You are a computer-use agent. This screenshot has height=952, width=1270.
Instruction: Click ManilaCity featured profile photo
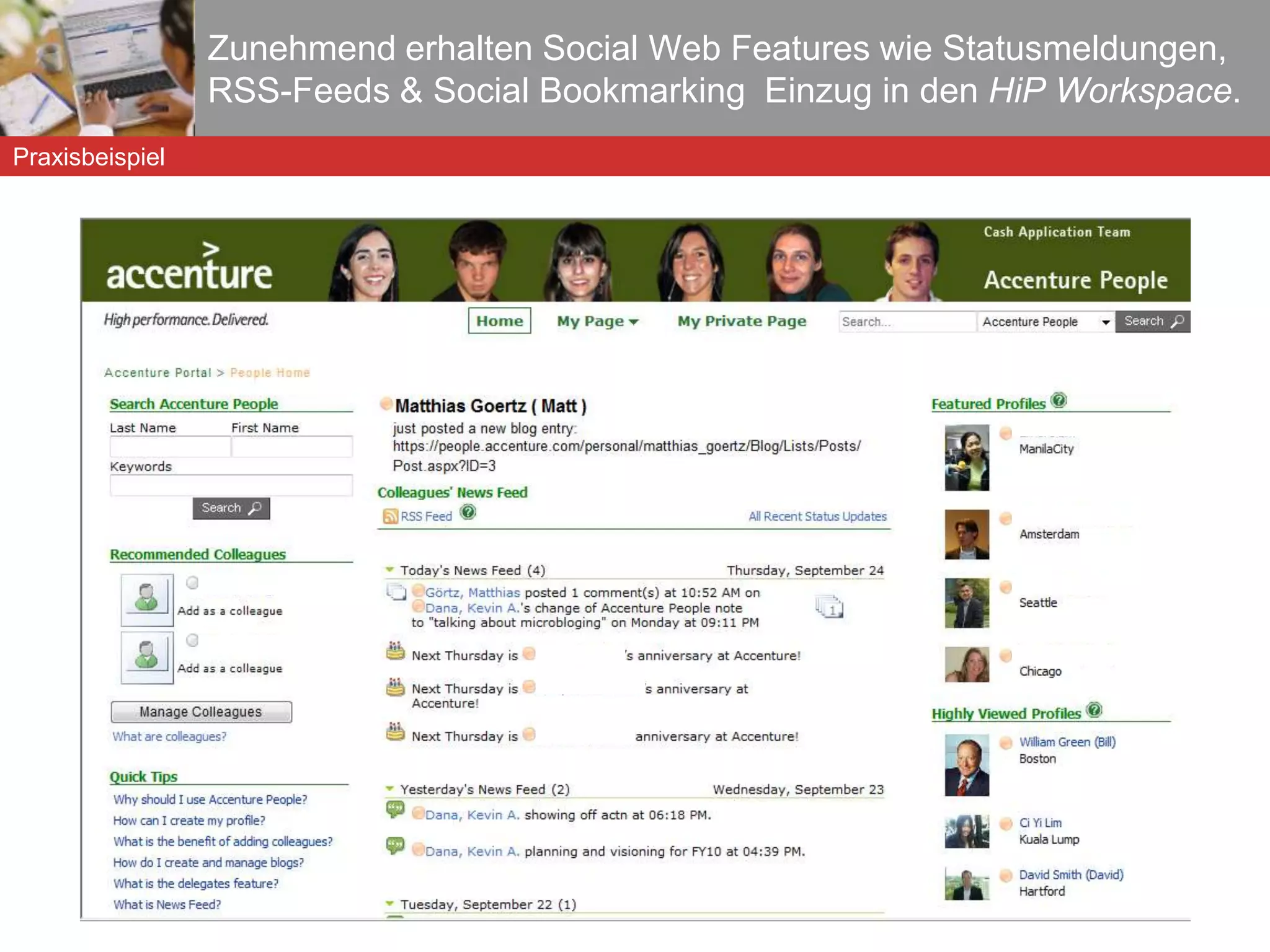[x=967, y=457]
